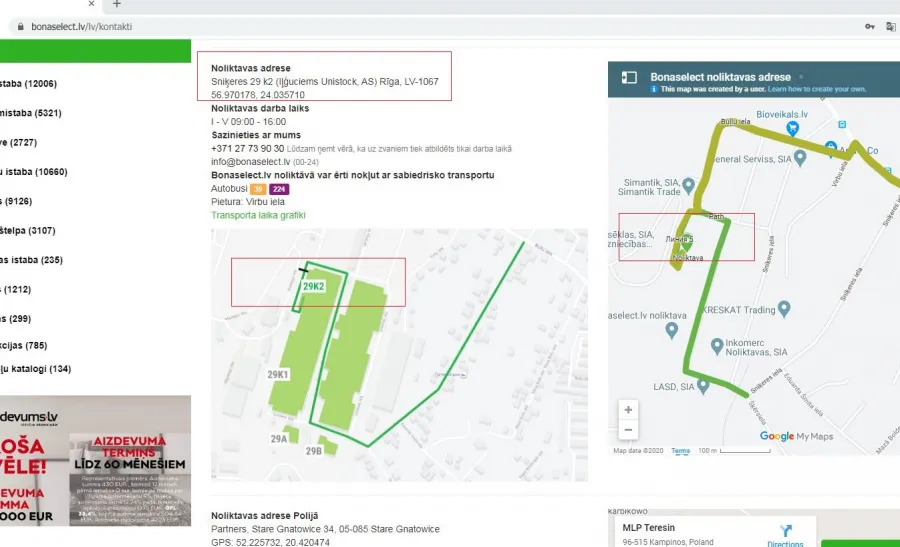
Task: Click the 29A building label on site map
Action: tap(278, 439)
